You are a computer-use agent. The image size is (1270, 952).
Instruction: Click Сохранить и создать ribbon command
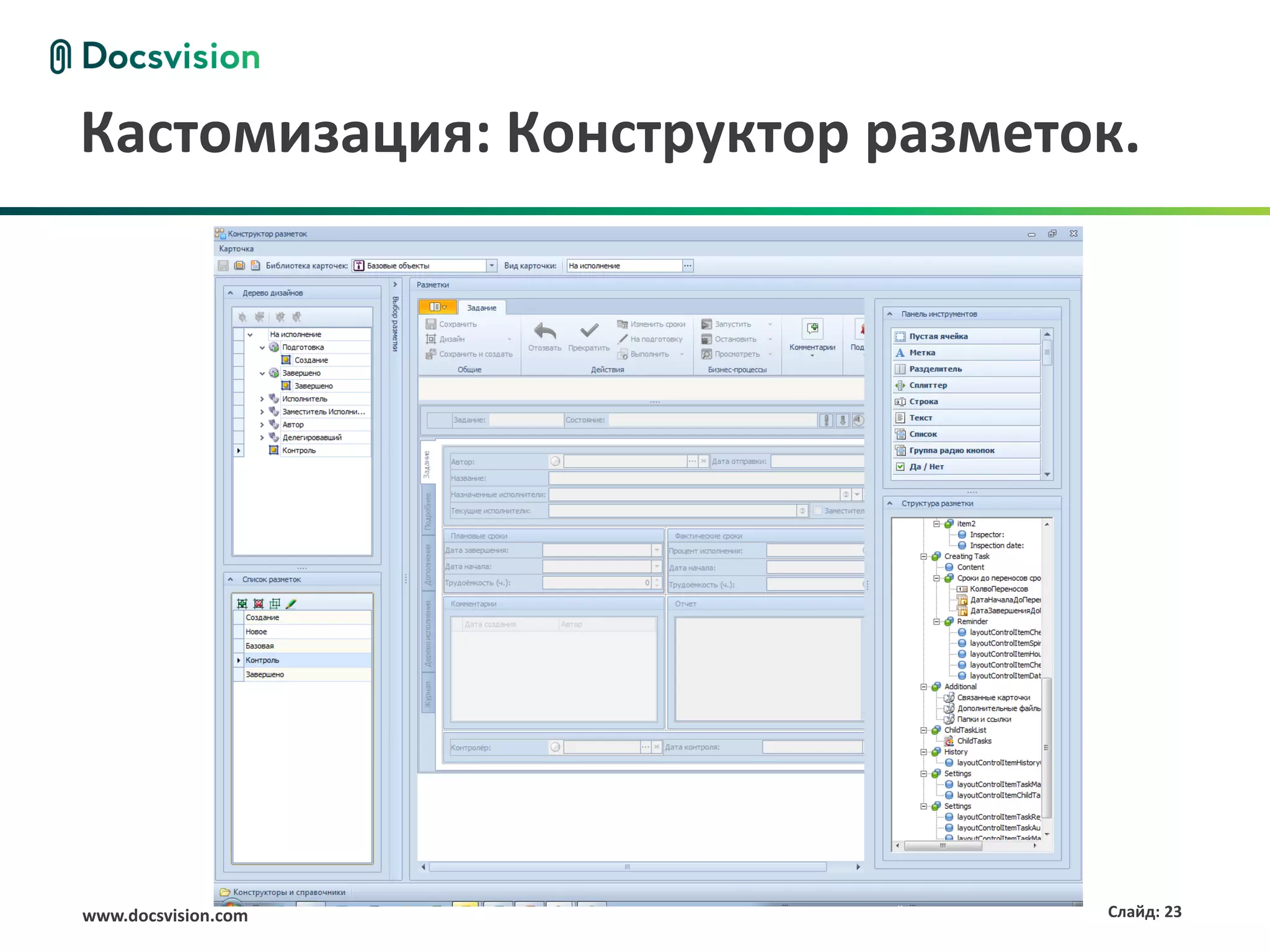pyautogui.click(x=469, y=354)
